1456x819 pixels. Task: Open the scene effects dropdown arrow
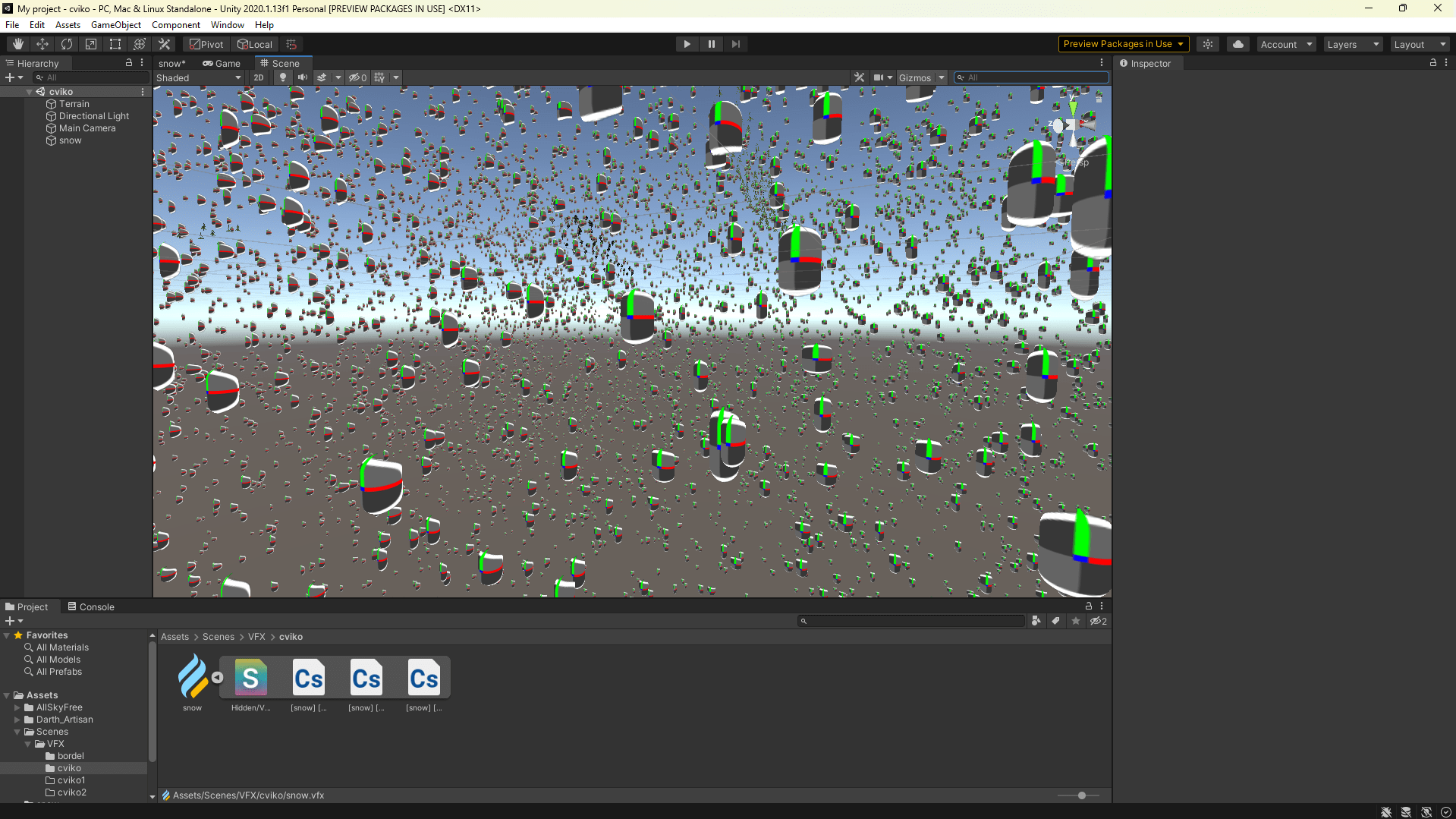[x=338, y=77]
